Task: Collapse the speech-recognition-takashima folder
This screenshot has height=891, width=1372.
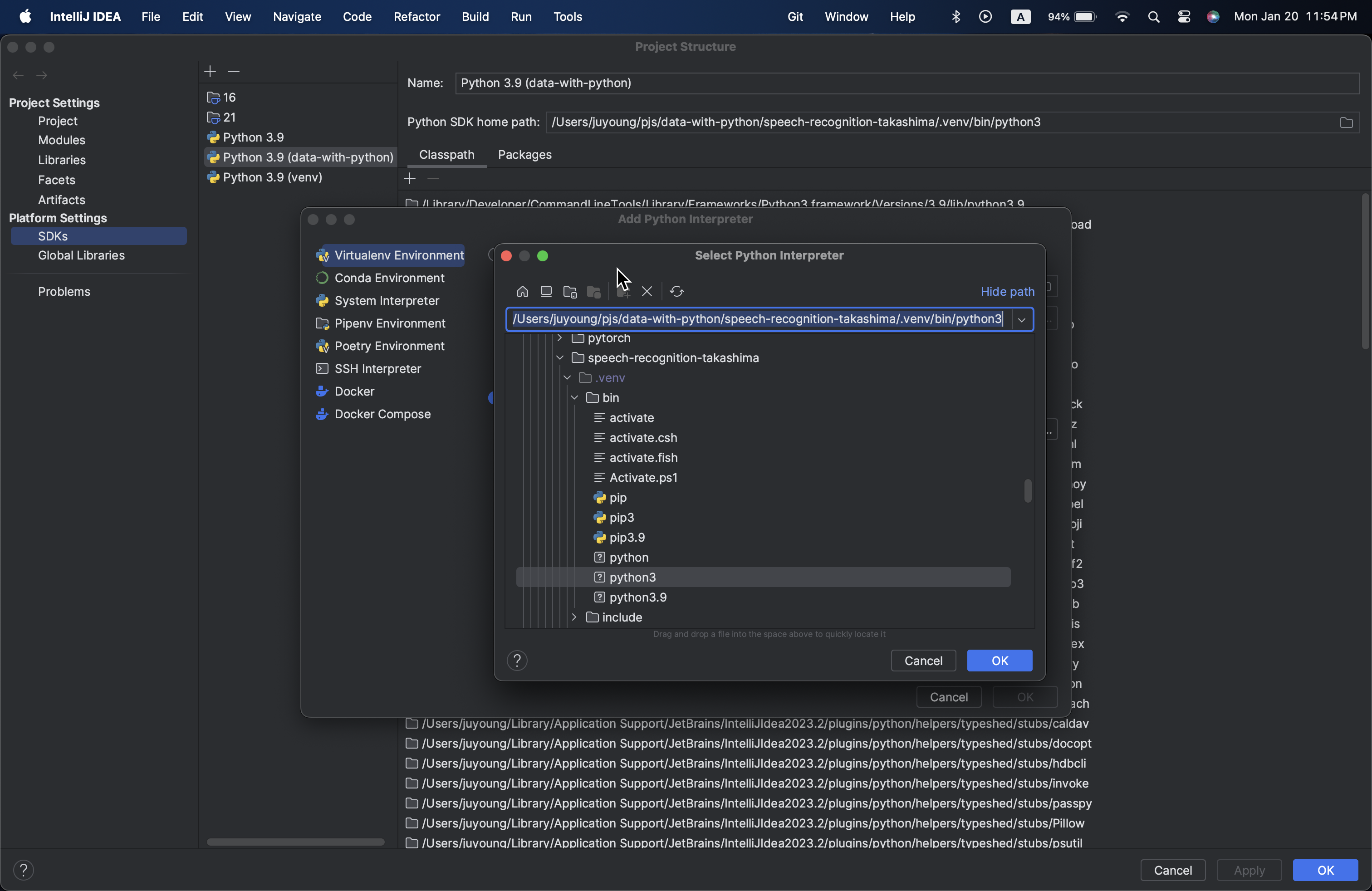Action: [560, 358]
